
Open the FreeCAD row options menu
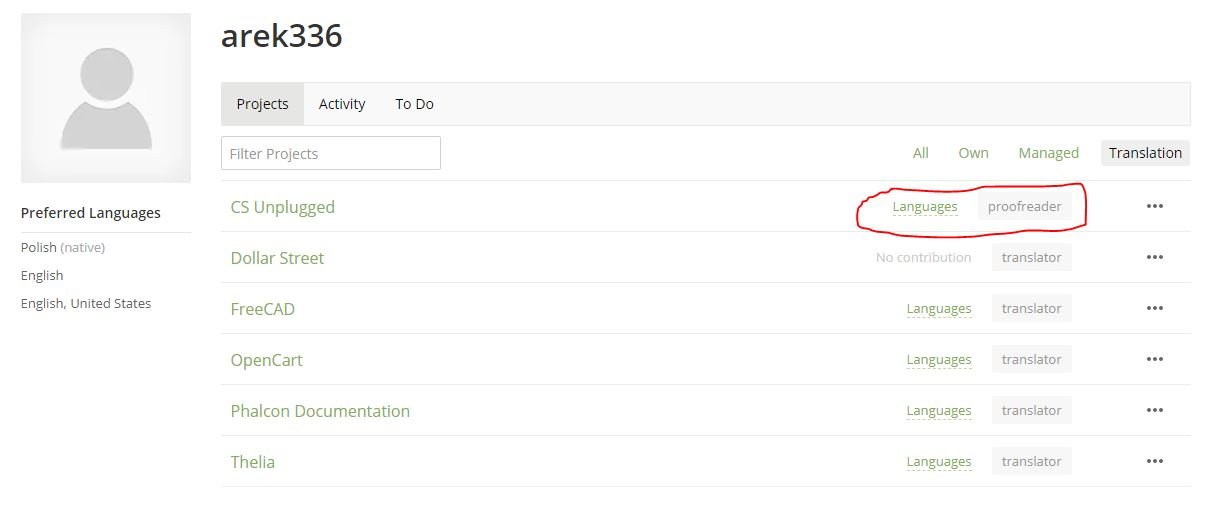tap(1155, 308)
